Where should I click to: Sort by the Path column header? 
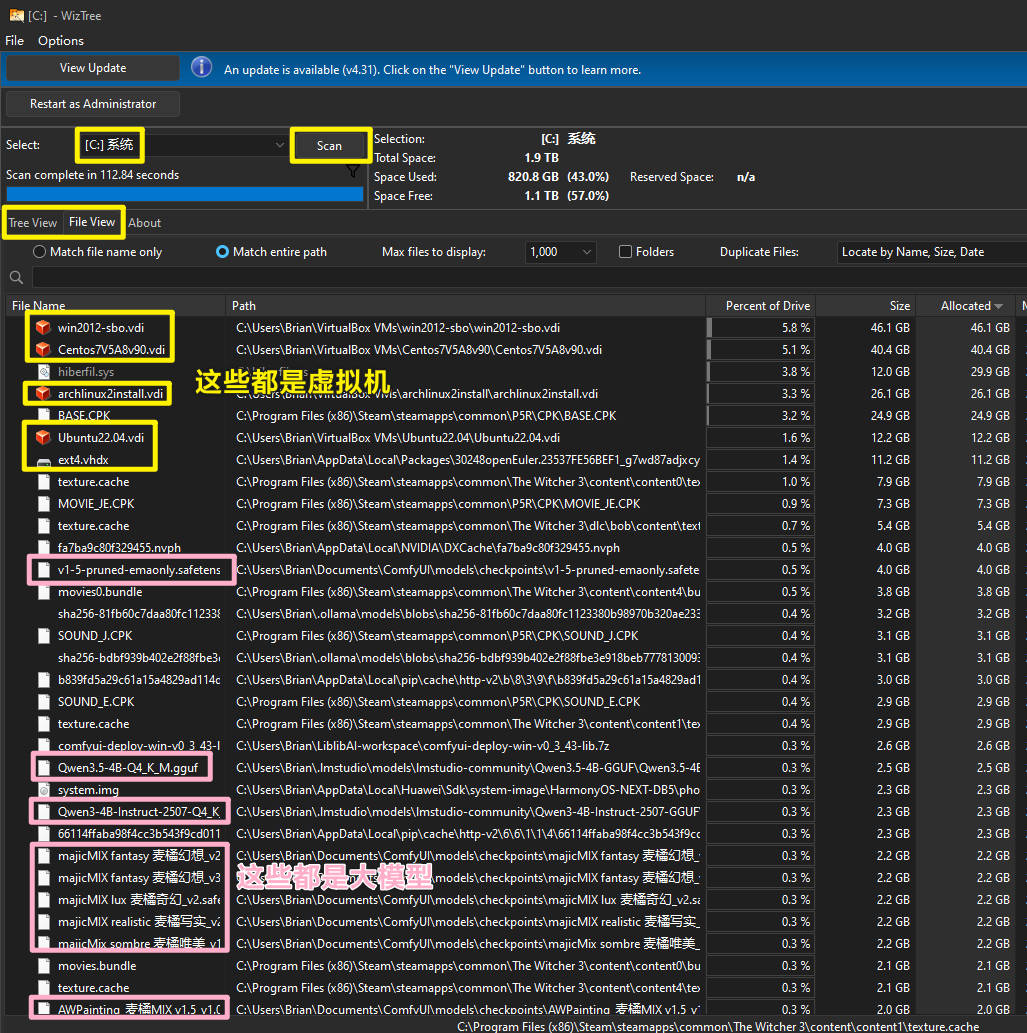point(465,306)
